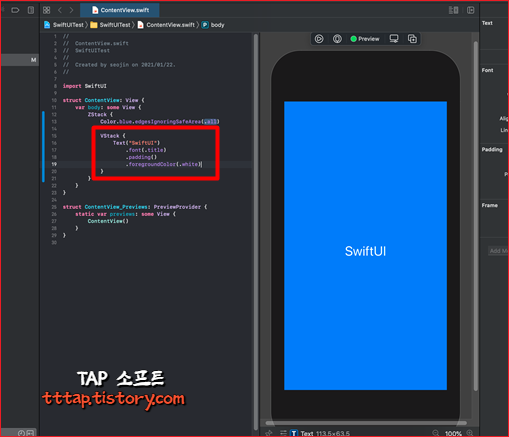Click the M modified file row
The image size is (509, 437).
pos(20,60)
